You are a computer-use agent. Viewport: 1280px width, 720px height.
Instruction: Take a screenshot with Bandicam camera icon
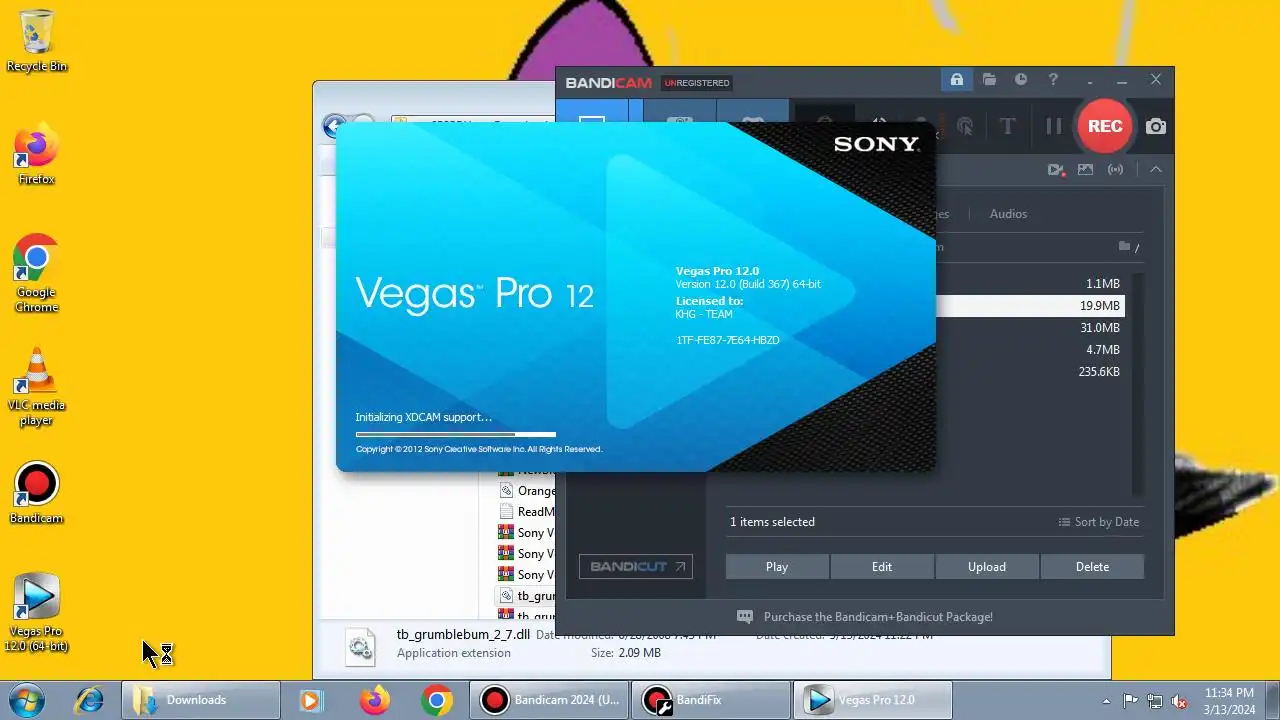pyautogui.click(x=1156, y=126)
